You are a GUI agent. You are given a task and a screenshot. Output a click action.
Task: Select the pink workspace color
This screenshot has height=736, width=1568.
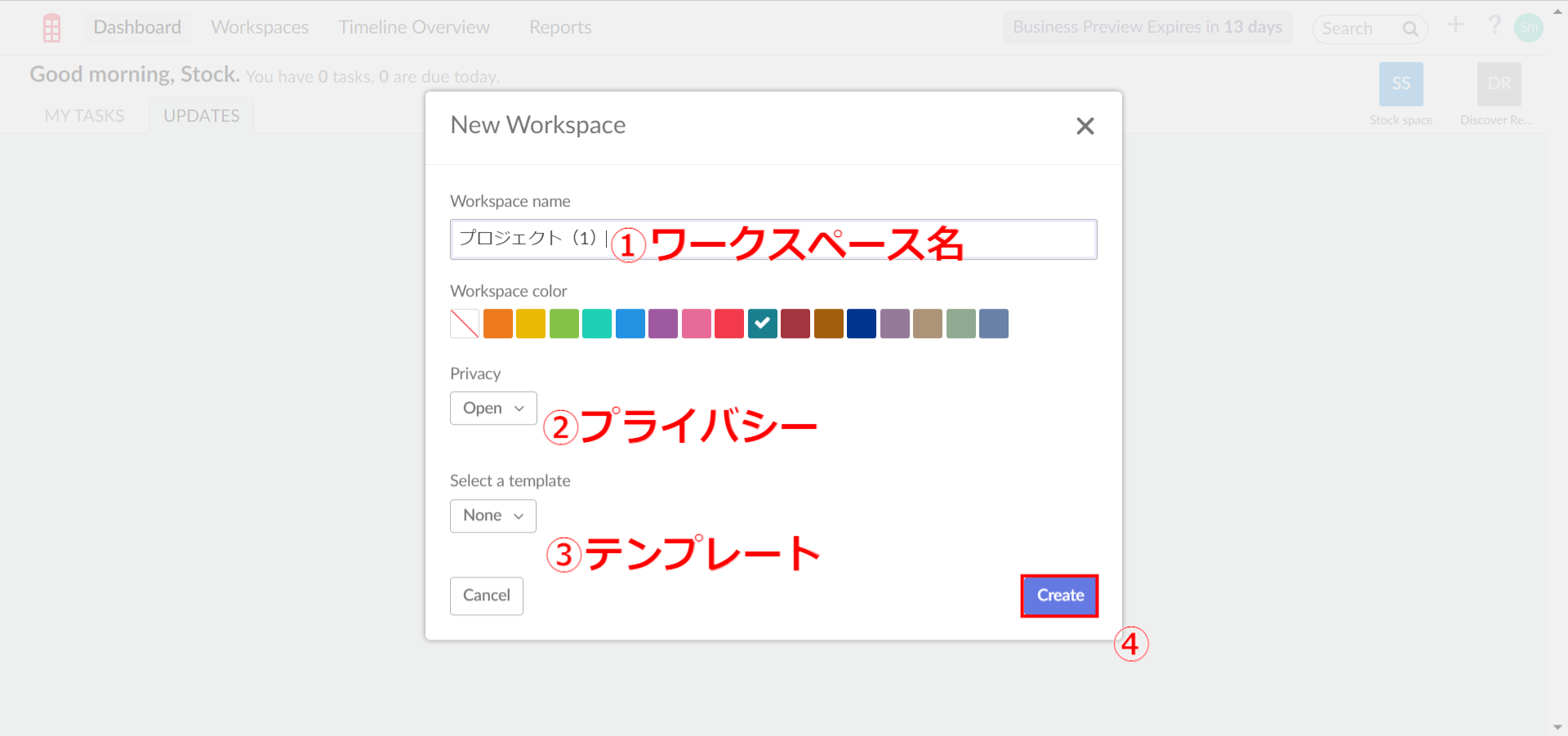697,323
